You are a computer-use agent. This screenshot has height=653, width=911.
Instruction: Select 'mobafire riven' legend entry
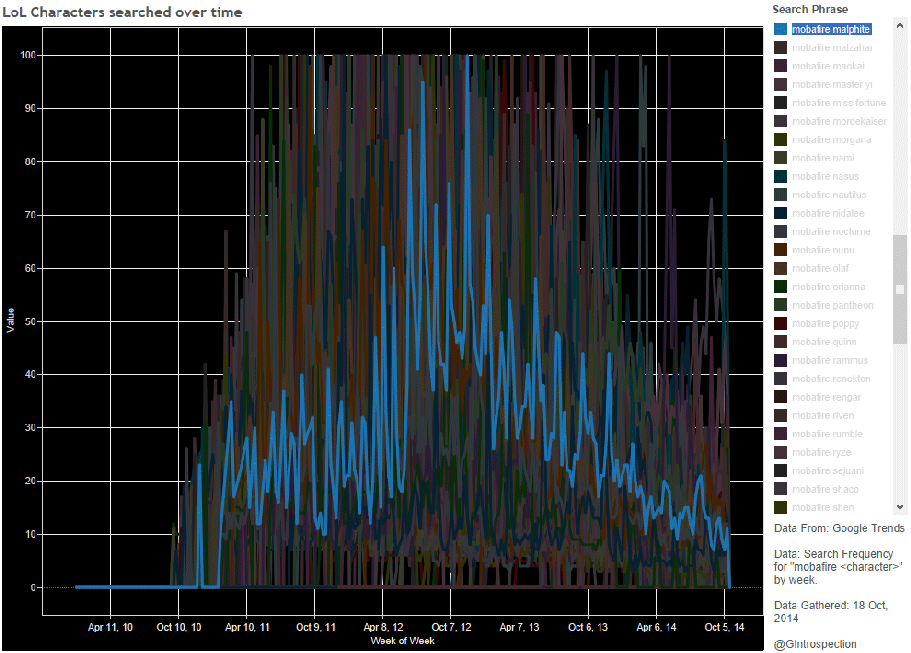823,415
